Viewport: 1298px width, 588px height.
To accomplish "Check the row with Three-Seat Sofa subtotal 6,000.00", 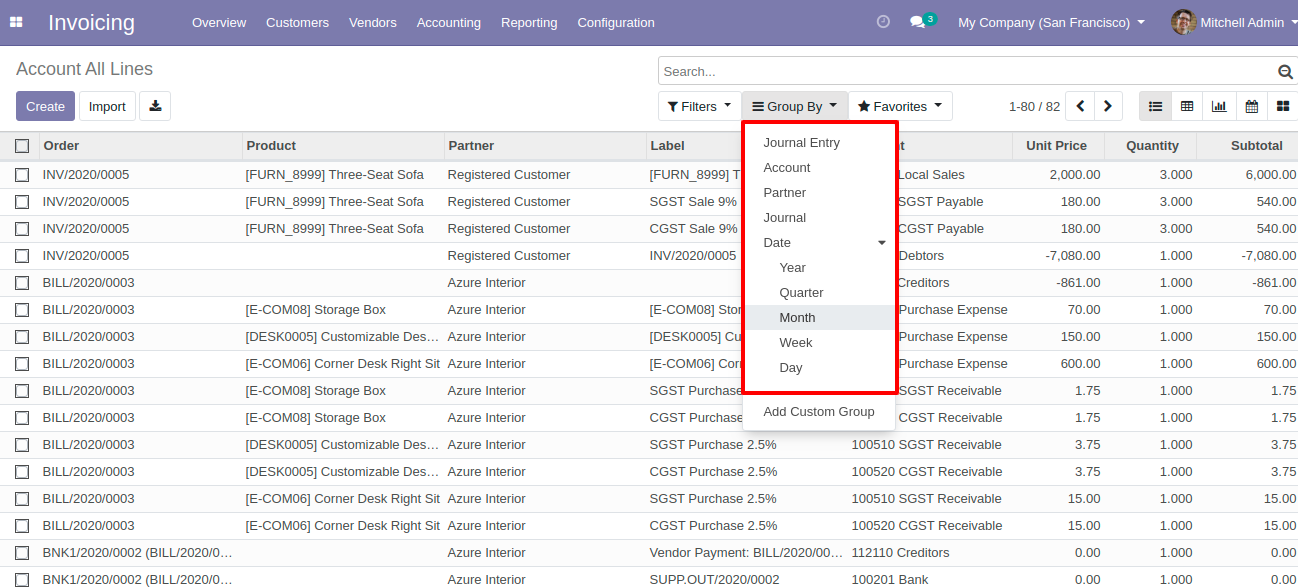I will pyautogui.click(x=22, y=175).
